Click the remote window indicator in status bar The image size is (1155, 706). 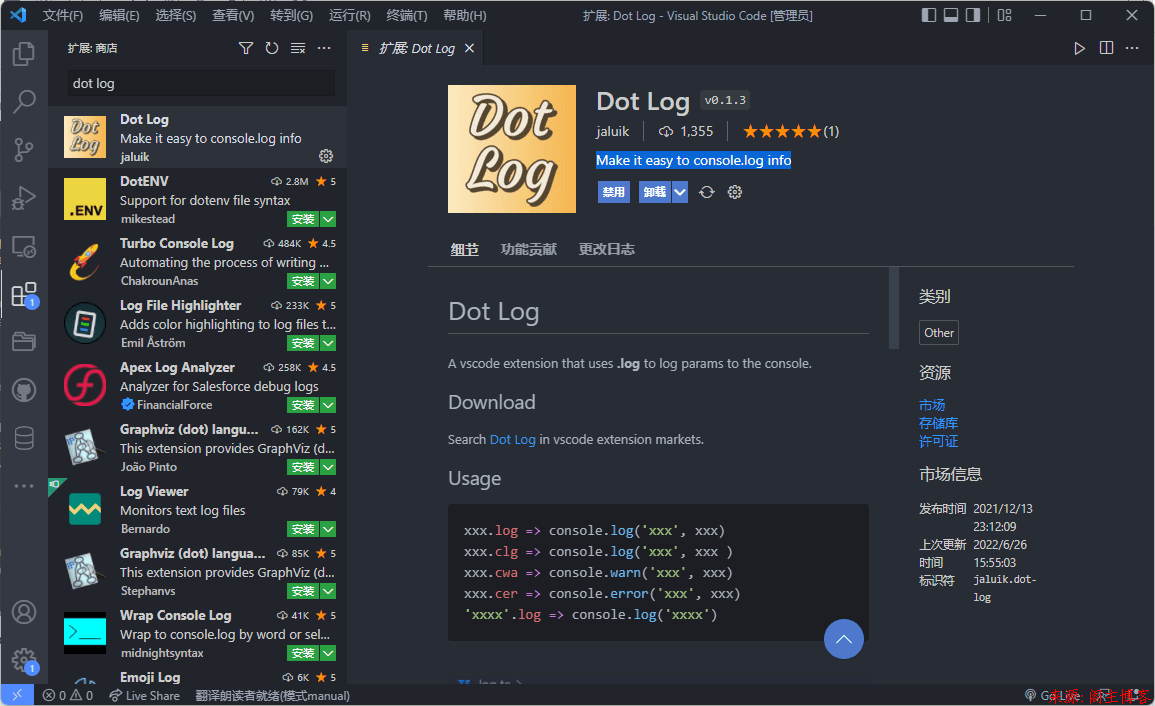(17, 695)
